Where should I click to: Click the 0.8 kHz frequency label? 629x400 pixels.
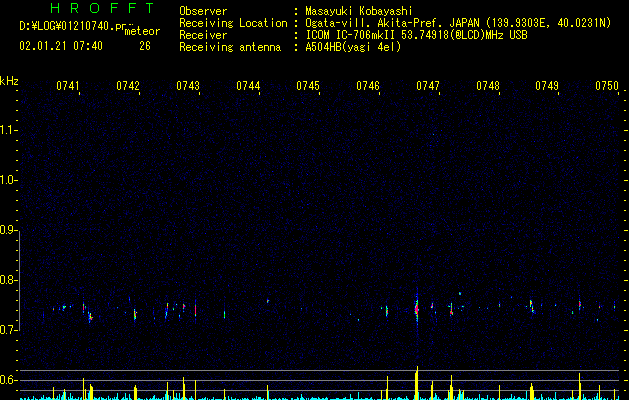coord(8,280)
